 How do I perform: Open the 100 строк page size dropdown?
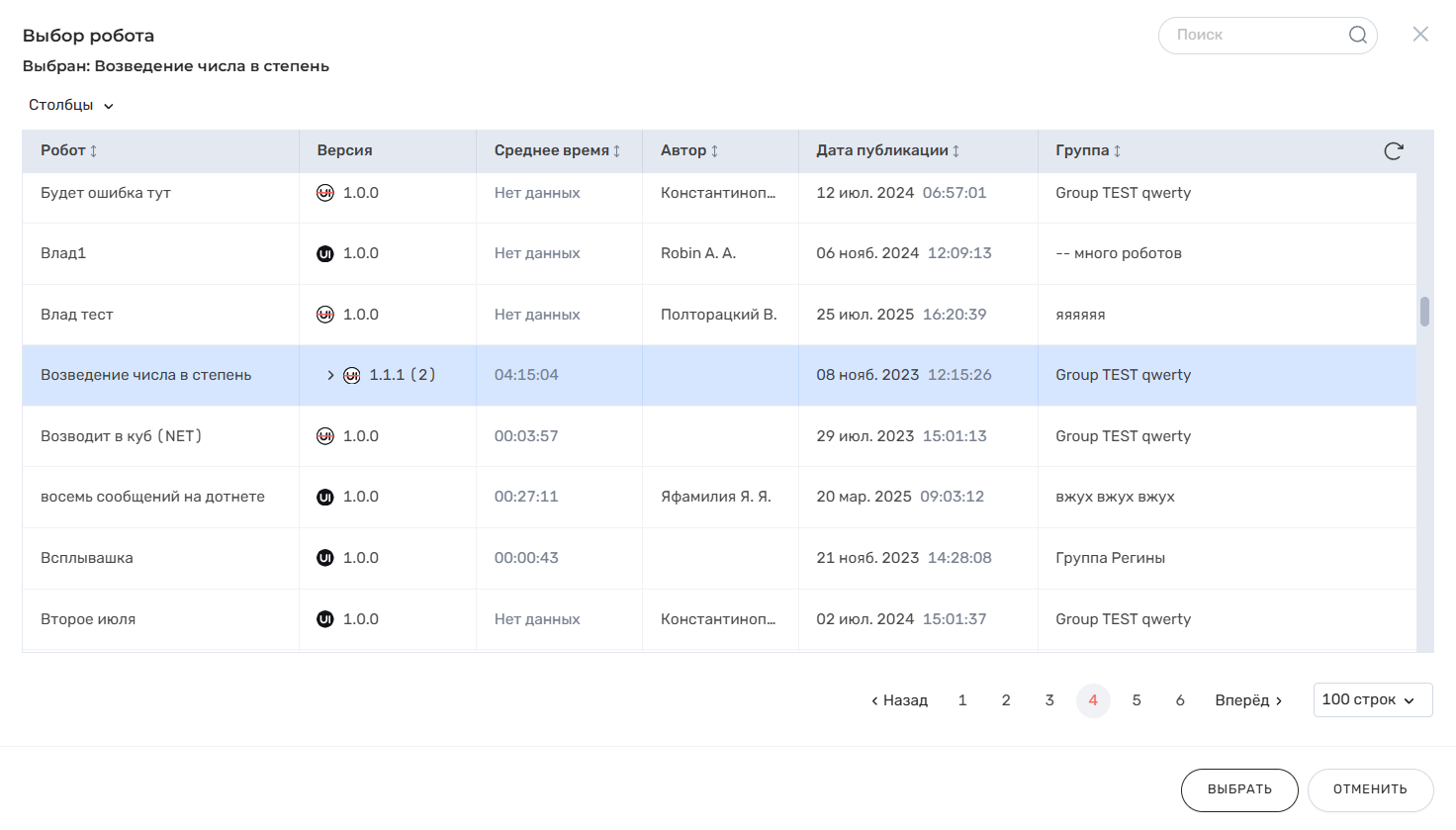[x=1372, y=700]
